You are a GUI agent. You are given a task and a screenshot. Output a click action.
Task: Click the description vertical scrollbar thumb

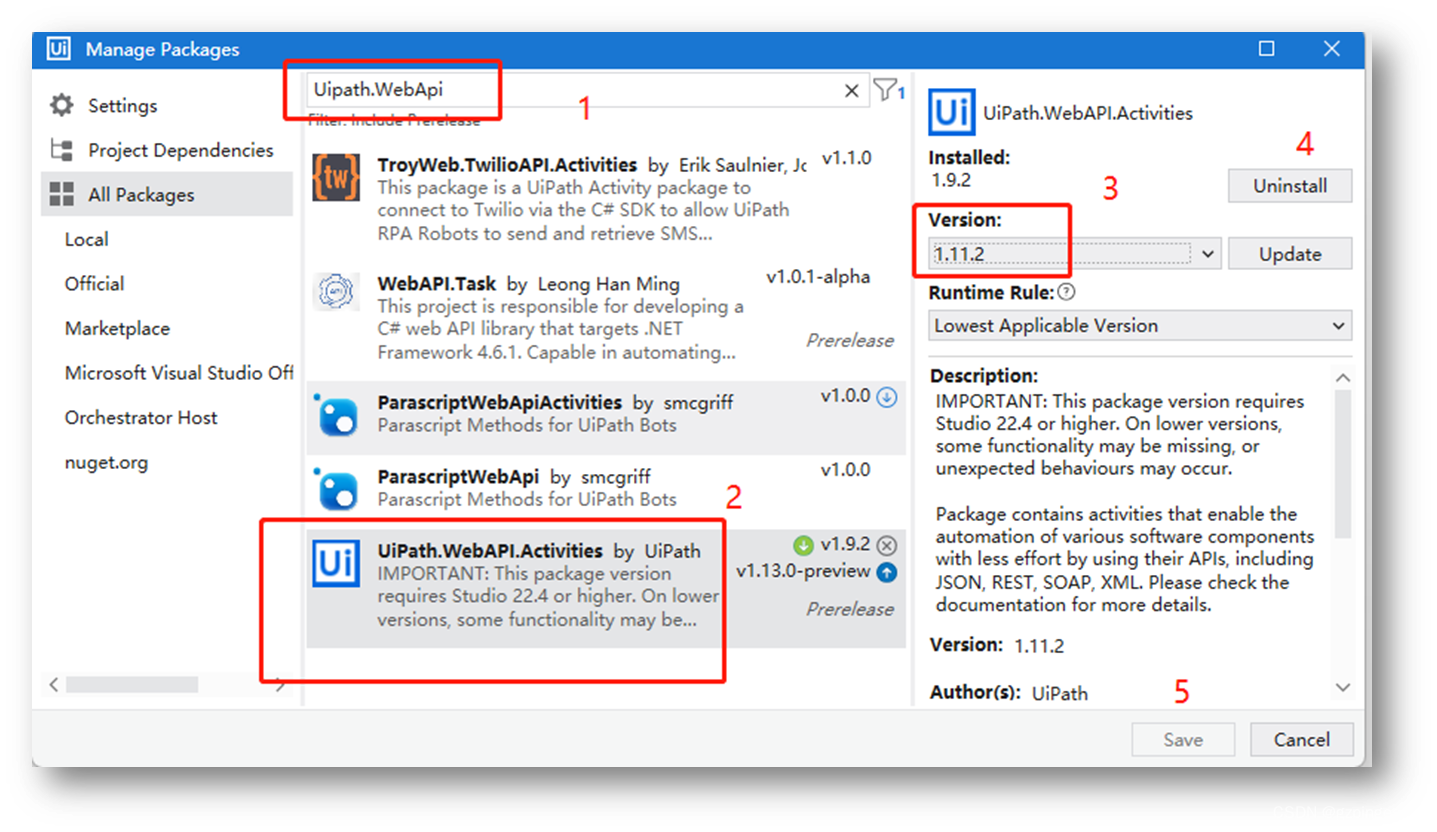pyautogui.click(x=1343, y=463)
